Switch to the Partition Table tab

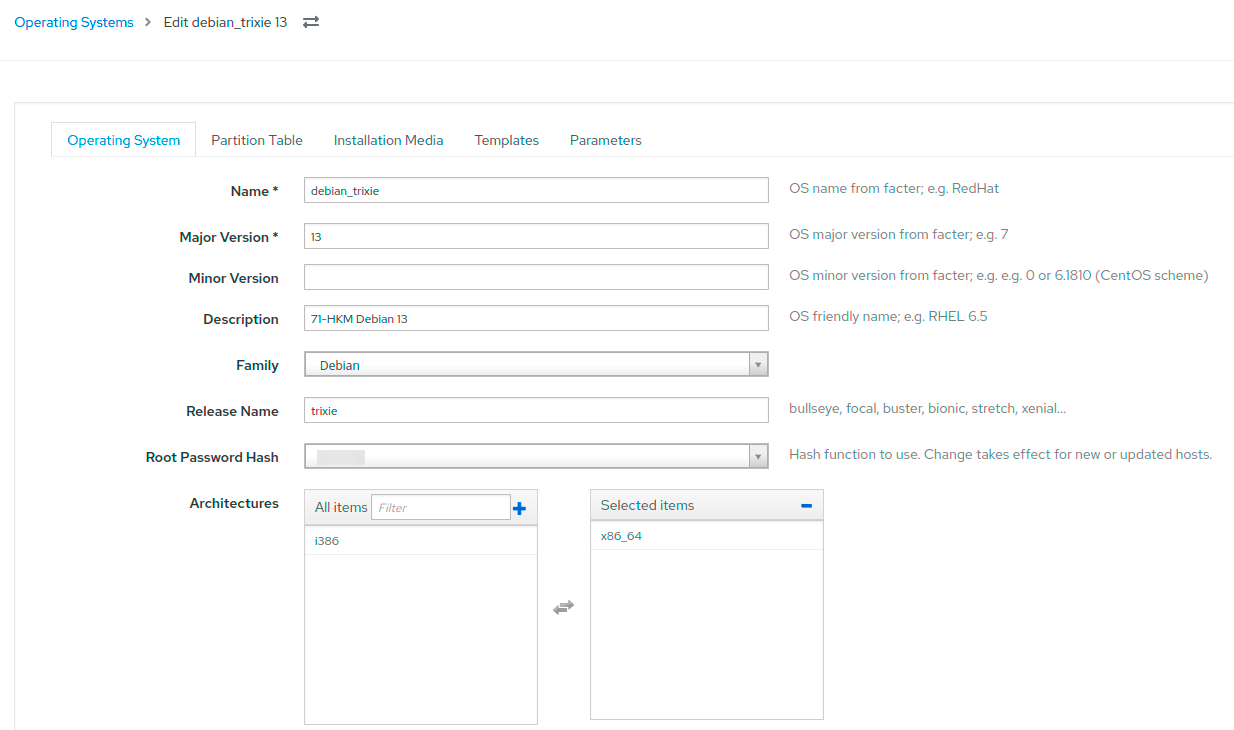coord(256,140)
